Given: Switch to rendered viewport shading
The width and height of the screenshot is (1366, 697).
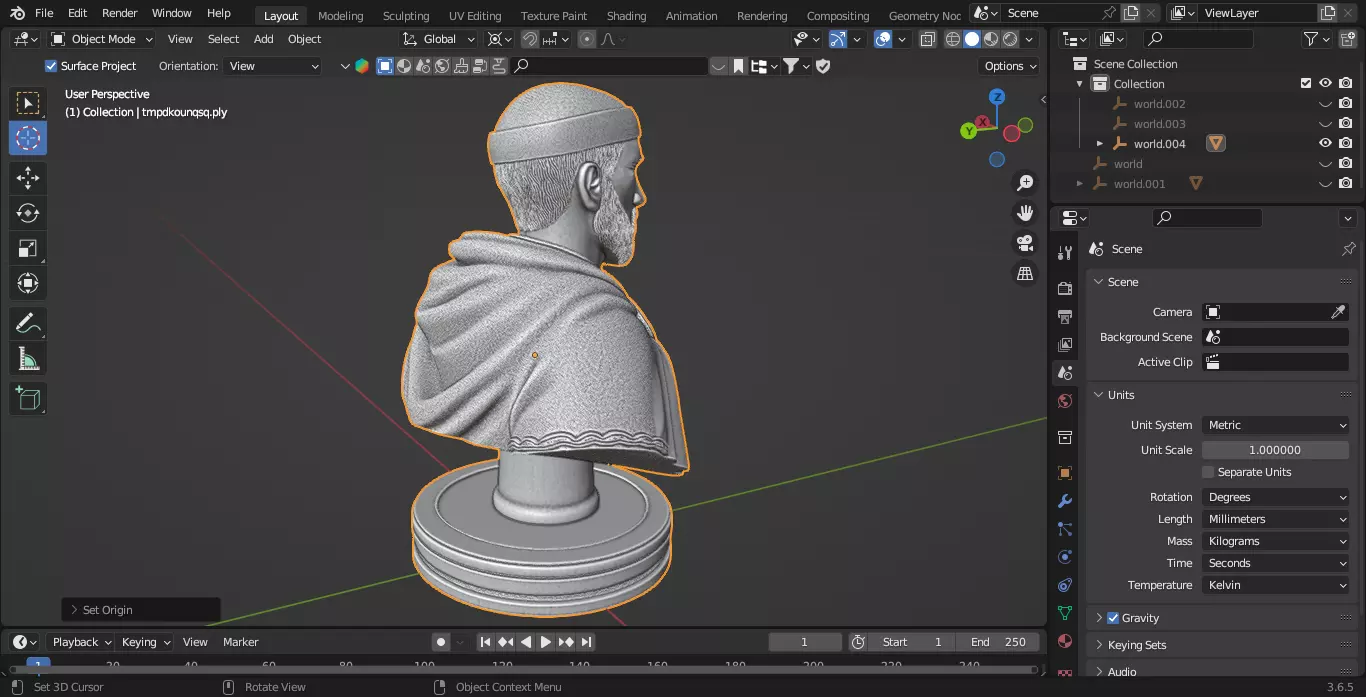Looking at the screenshot, I should [x=1011, y=39].
